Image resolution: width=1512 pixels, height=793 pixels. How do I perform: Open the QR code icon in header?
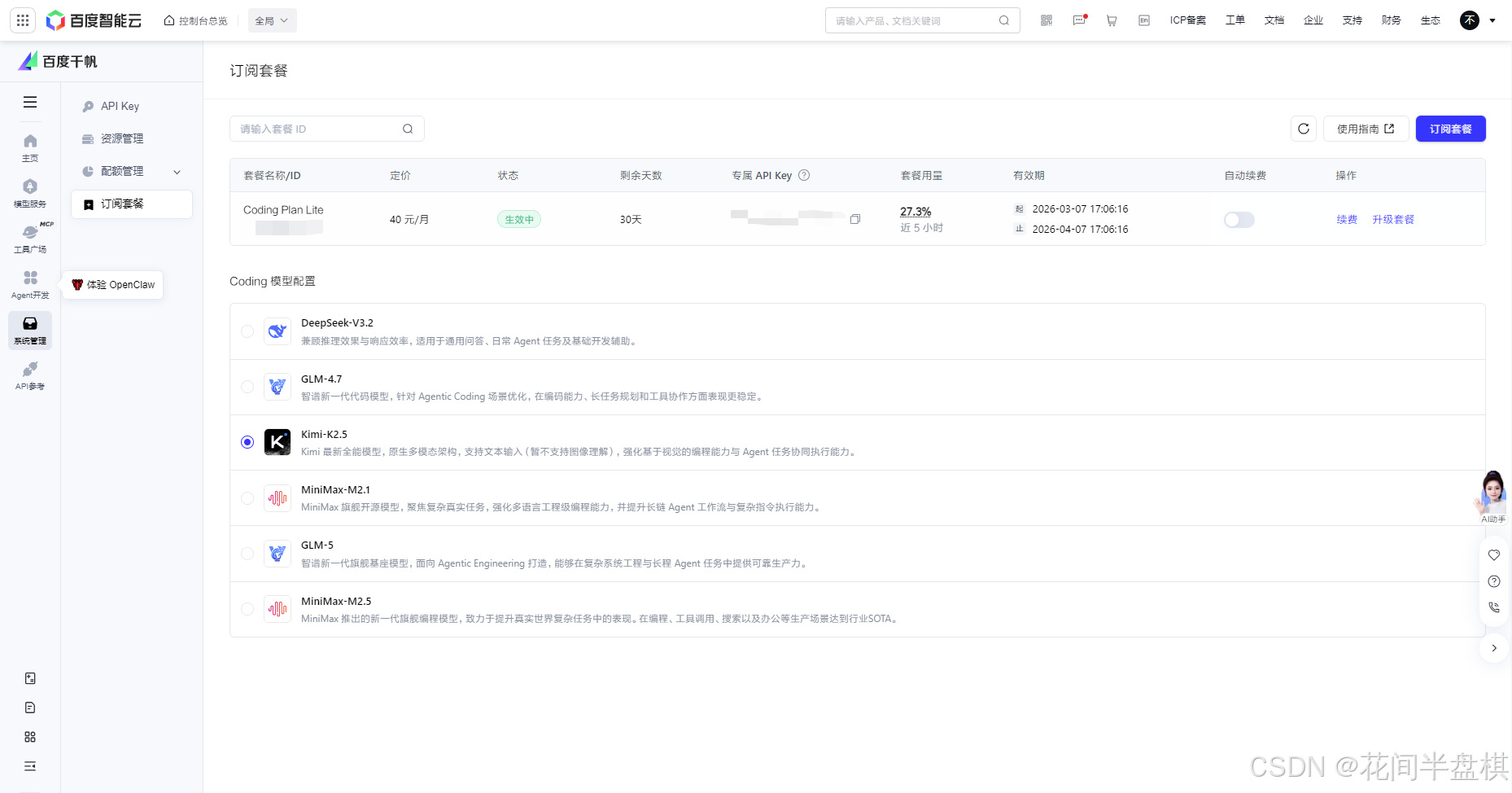point(1047,20)
